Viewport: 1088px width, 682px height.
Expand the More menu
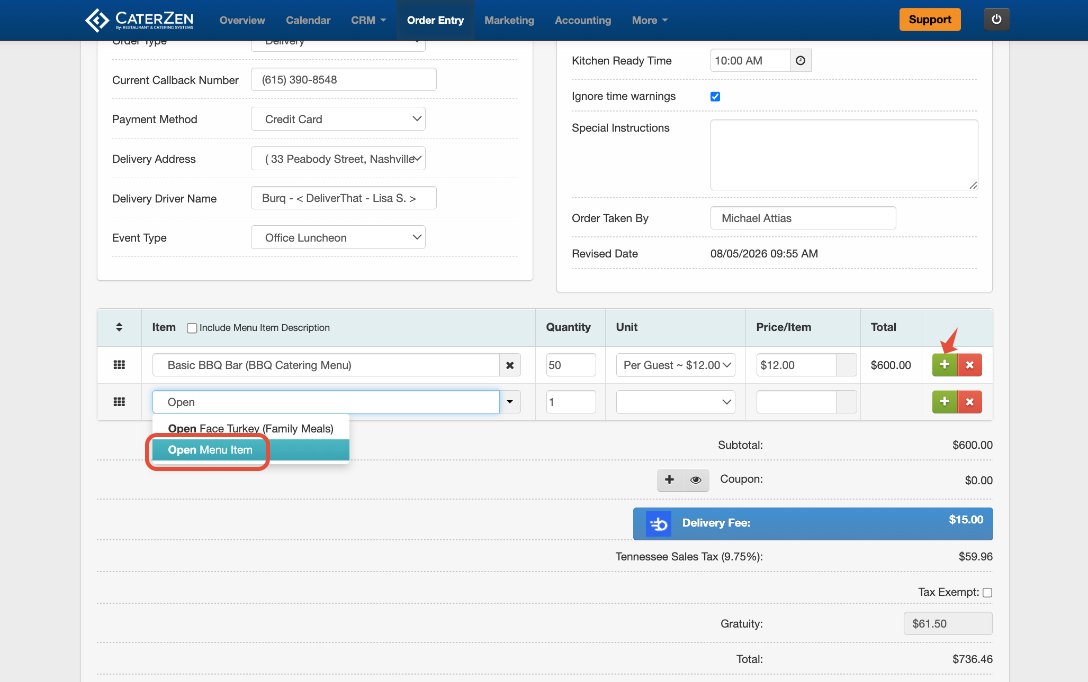[649, 20]
